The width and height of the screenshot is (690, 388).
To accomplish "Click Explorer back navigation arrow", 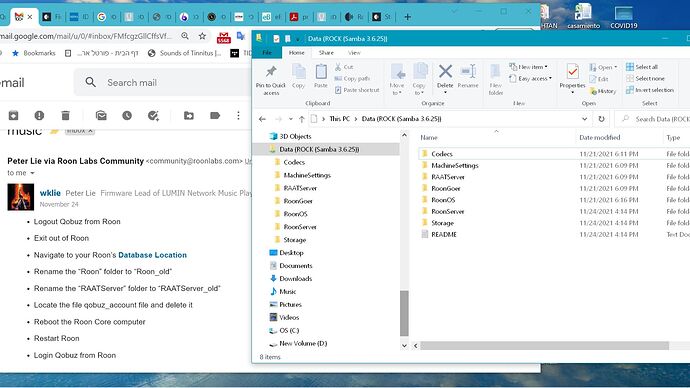I will point(262,119).
